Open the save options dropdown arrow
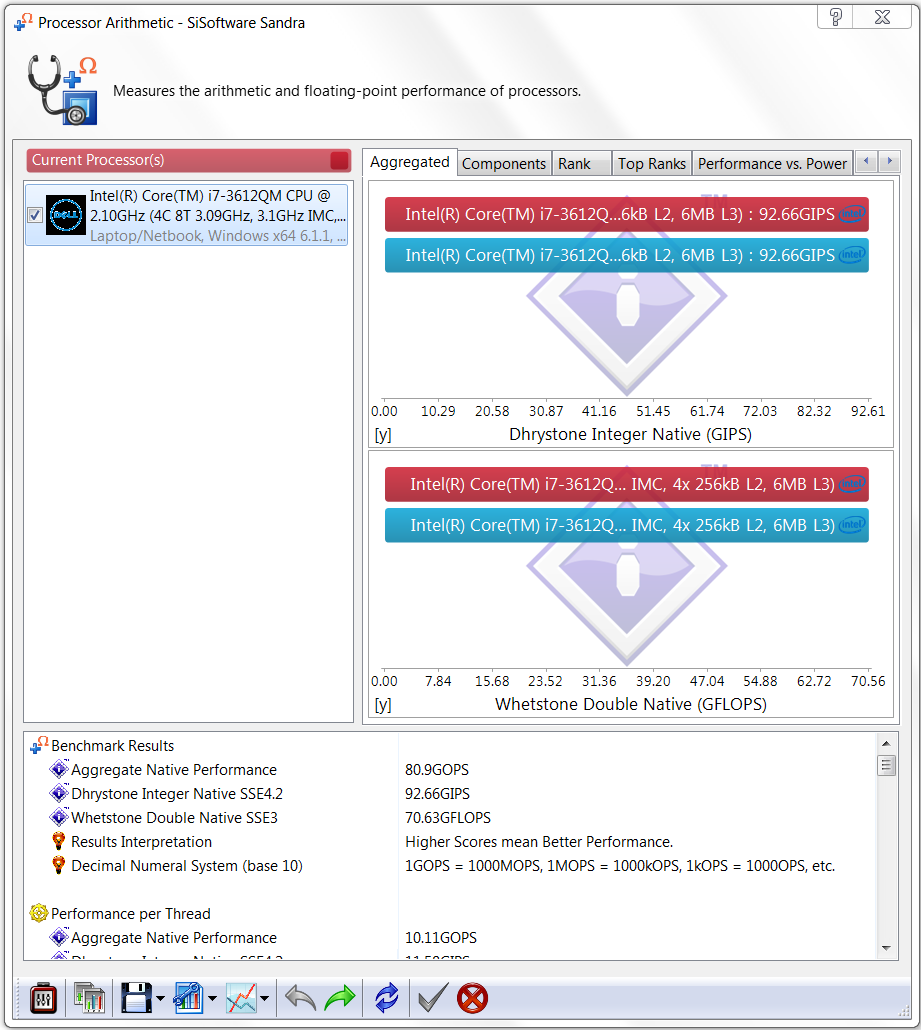Image resolution: width=921 pixels, height=1030 pixels. (160, 999)
